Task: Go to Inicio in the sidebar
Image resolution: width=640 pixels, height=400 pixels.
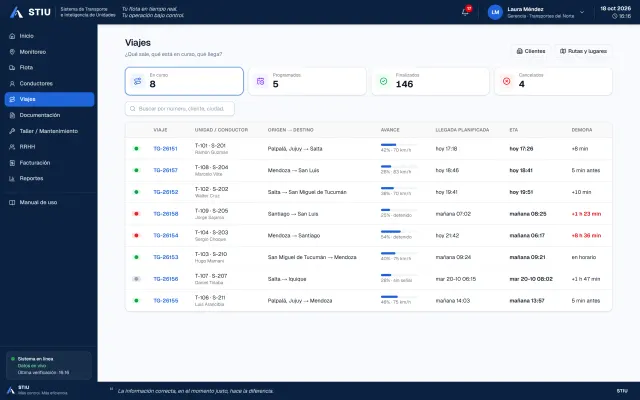Action: point(49,36)
